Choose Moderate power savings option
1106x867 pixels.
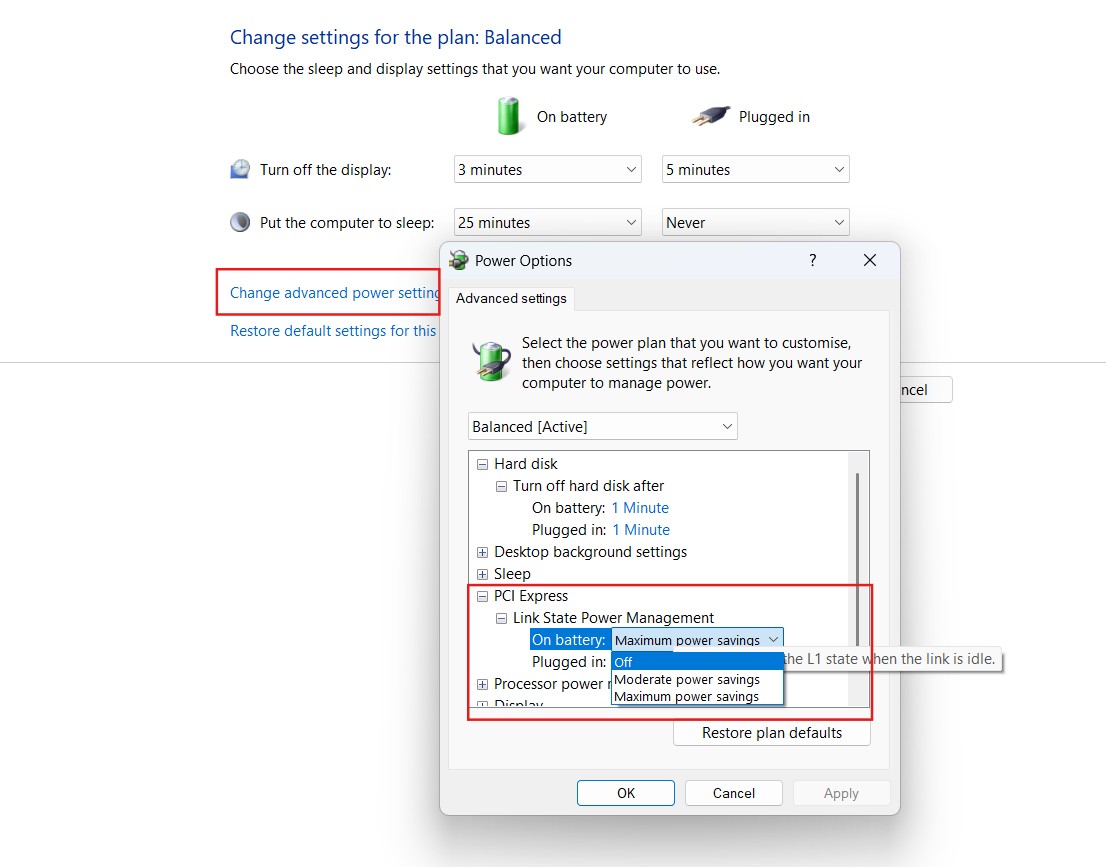[687, 680]
